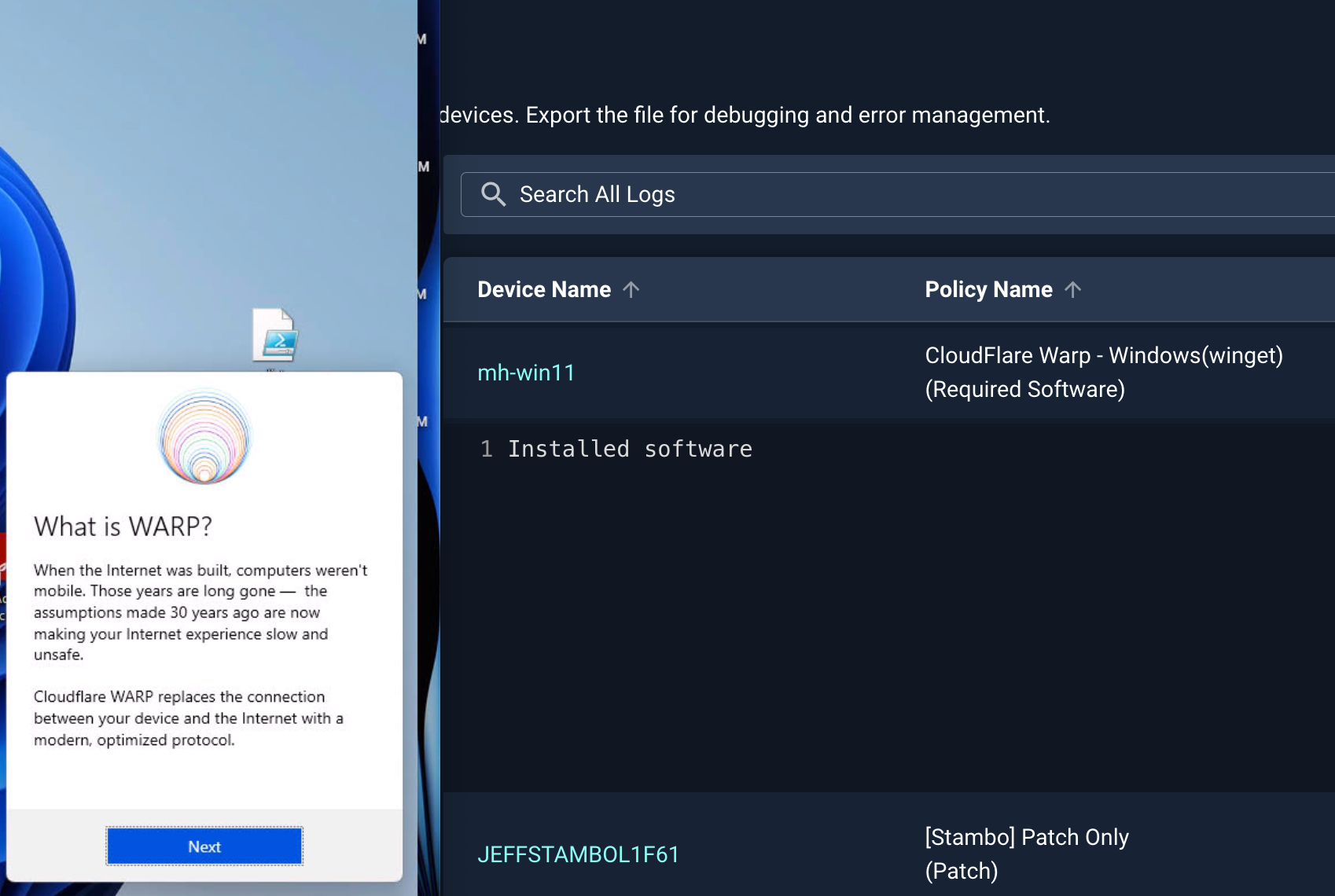Screen dimensions: 1335x896
Task: Sort by Policy Name arrow
Action: point(1072,289)
